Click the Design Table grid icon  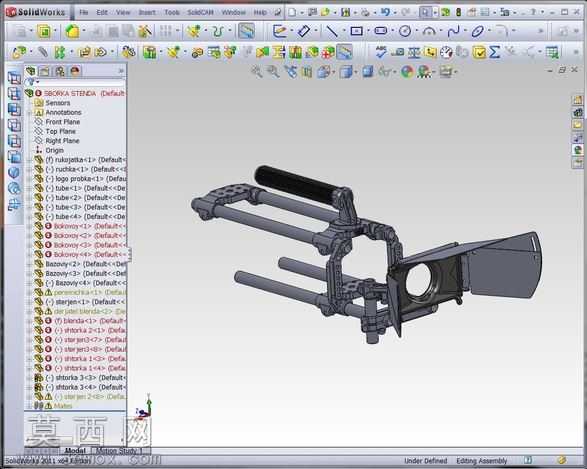point(552,52)
